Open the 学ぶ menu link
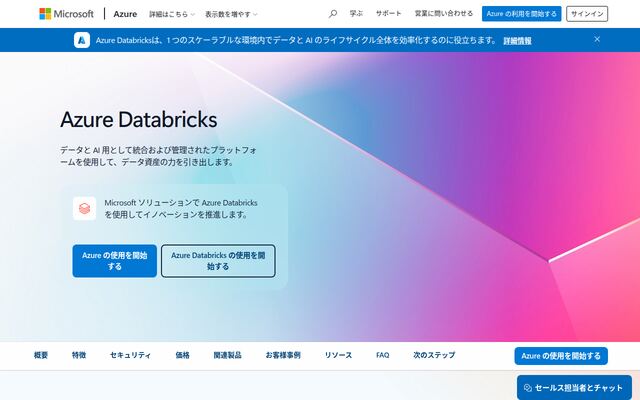The height and width of the screenshot is (400, 640). tap(356, 13)
